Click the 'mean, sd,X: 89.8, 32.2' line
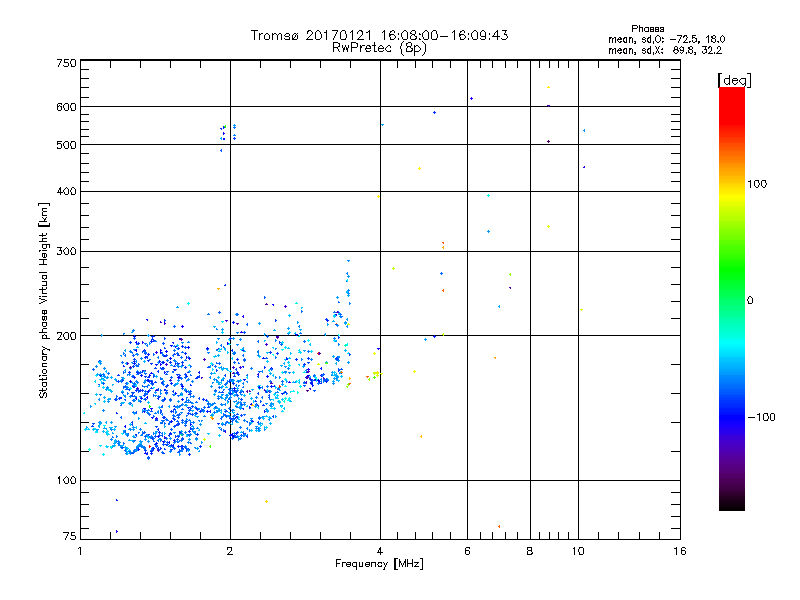Viewport: 800px width, 600px height. [x=665, y=50]
